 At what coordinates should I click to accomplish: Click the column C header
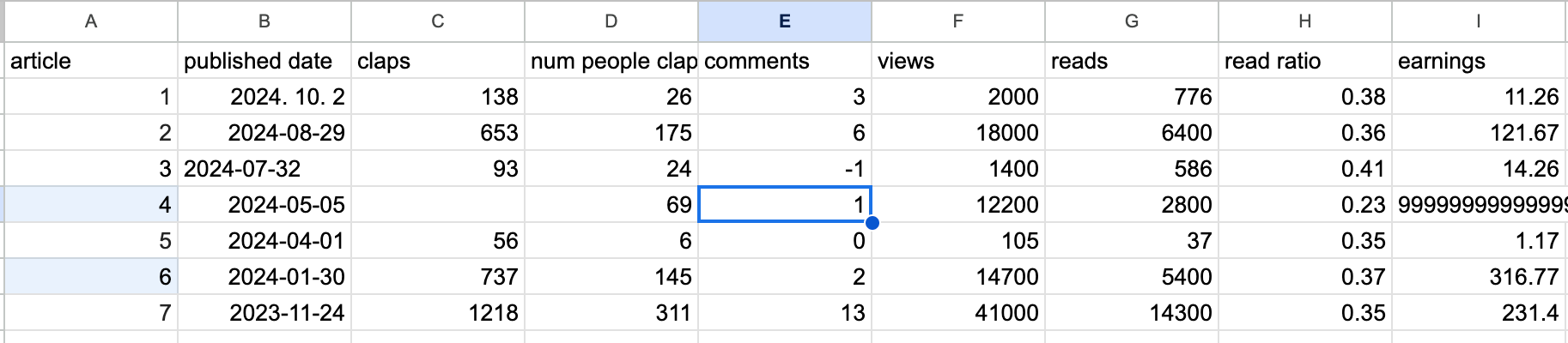(x=437, y=21)
